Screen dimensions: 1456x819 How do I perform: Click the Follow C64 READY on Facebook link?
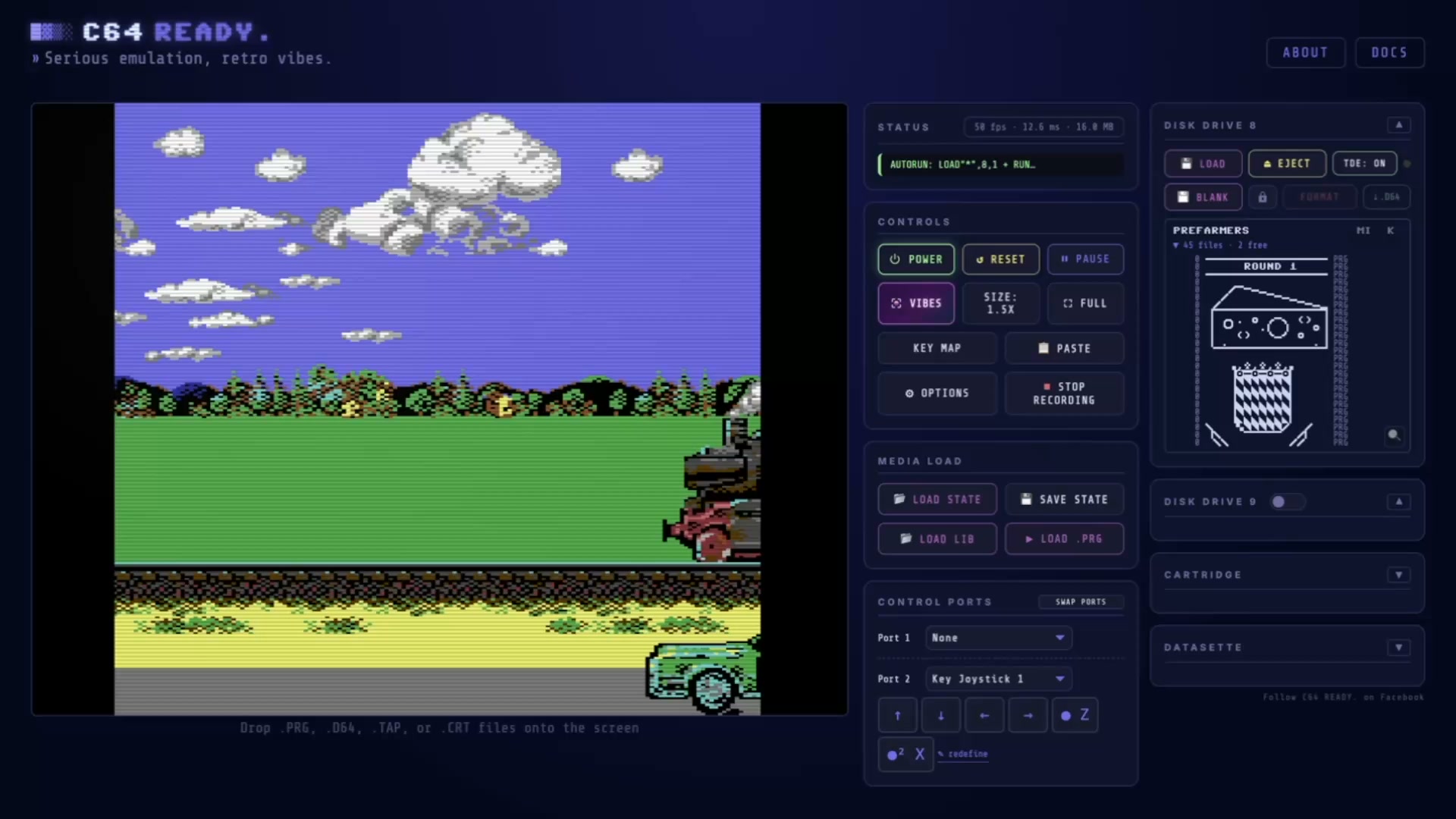(x=1343, y=697)
